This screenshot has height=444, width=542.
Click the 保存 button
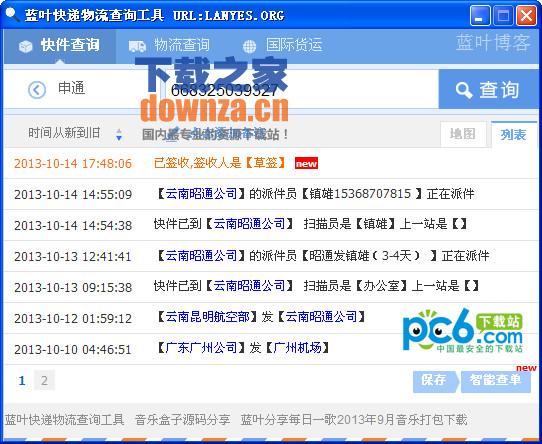pyautogui.click(x=434, y=381)
